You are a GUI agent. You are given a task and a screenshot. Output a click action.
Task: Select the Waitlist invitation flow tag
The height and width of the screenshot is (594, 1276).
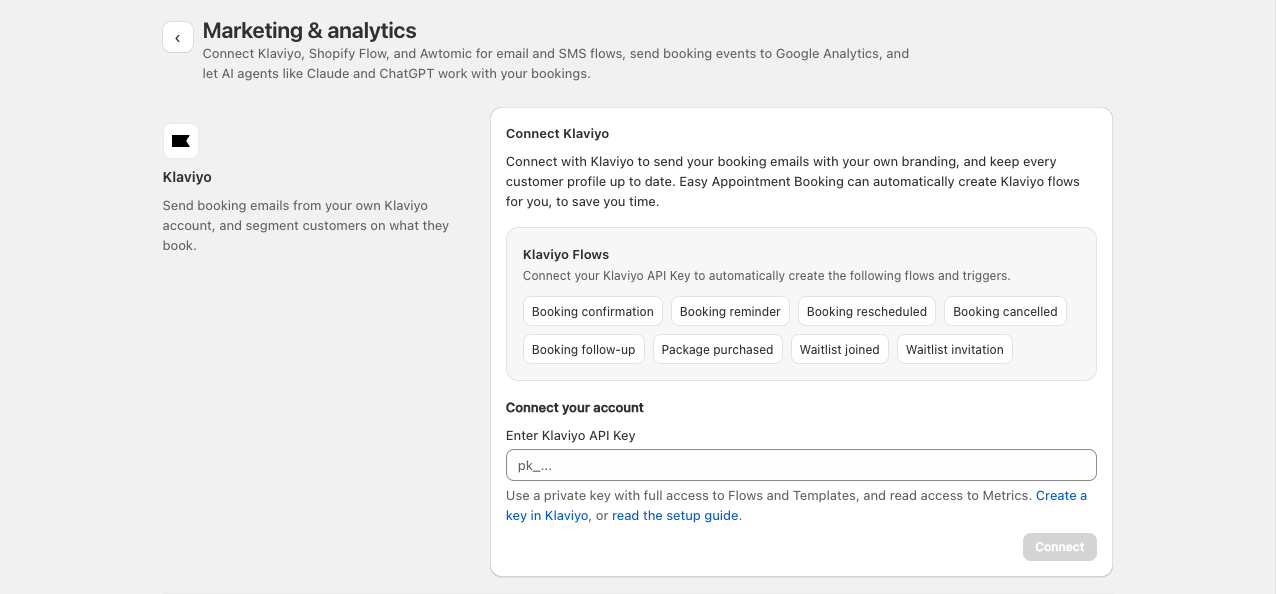tap(955, 349)
